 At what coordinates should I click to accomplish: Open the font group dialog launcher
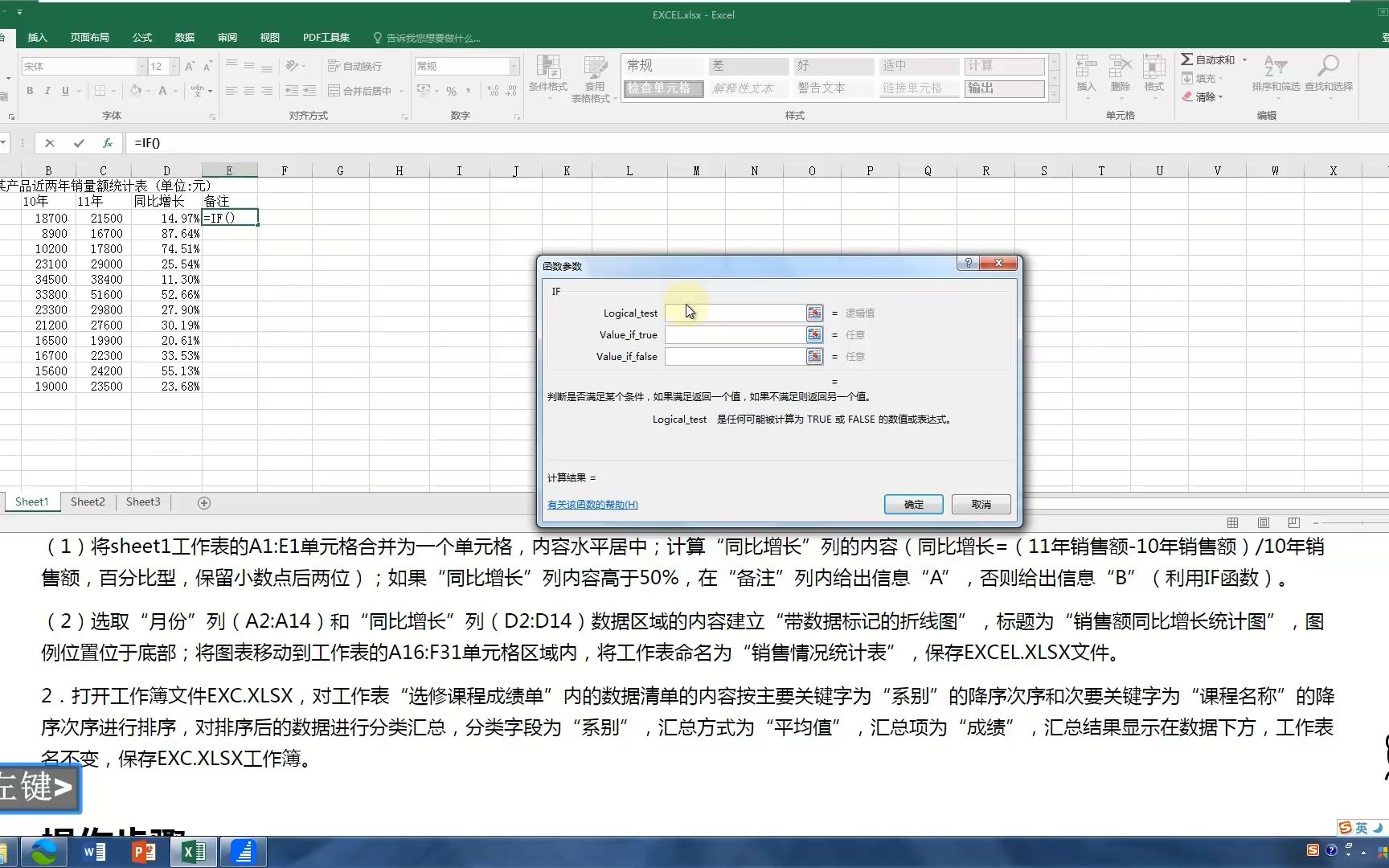213,117
